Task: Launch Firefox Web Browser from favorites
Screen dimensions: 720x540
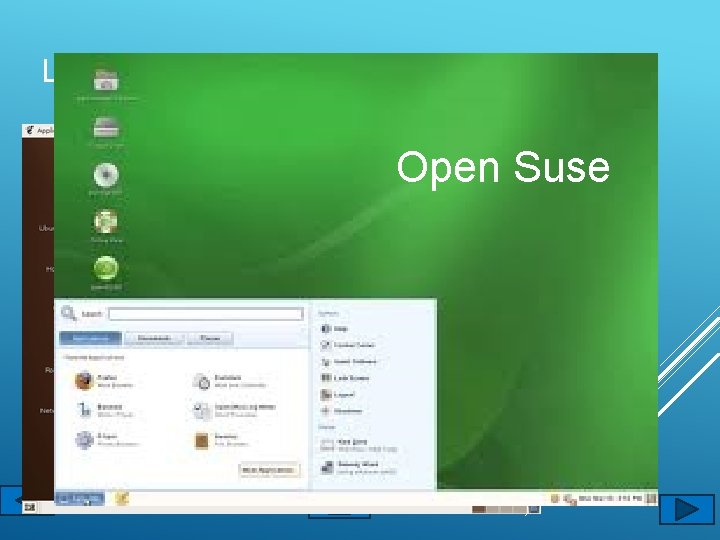Action: [104, 381]
